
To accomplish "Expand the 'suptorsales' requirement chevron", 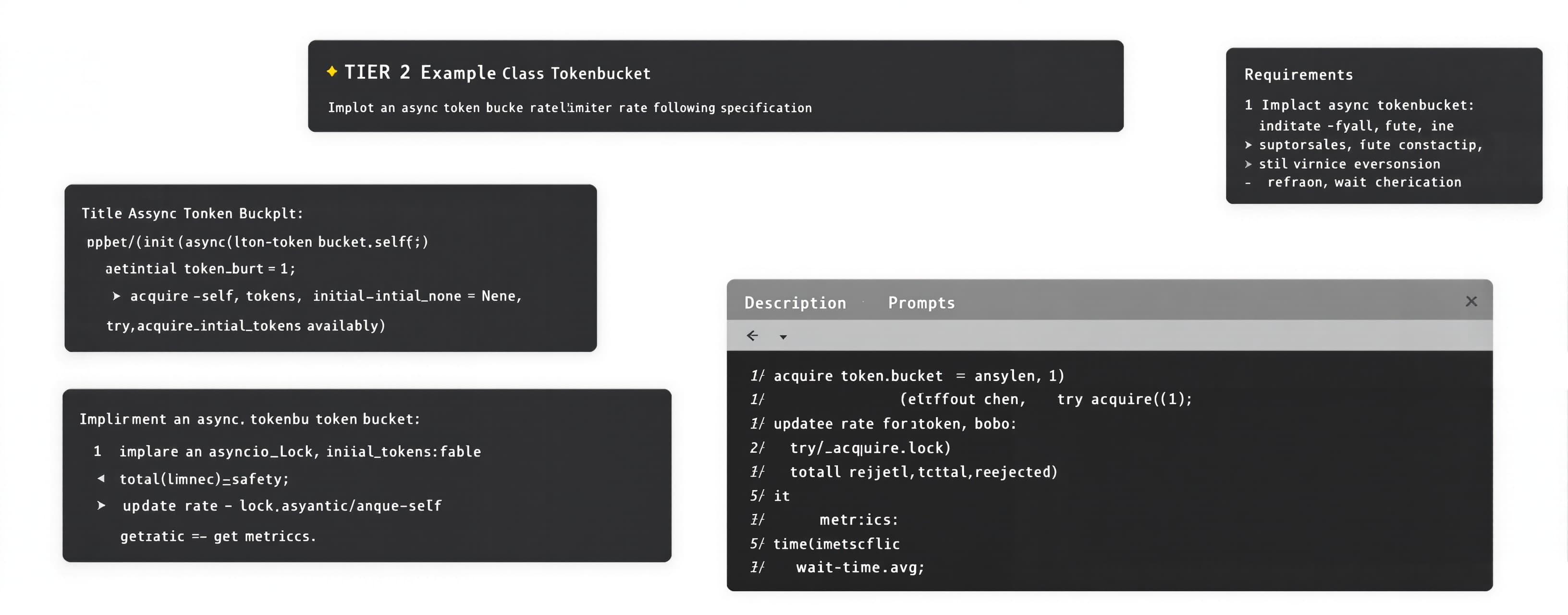I will 1249,145.
